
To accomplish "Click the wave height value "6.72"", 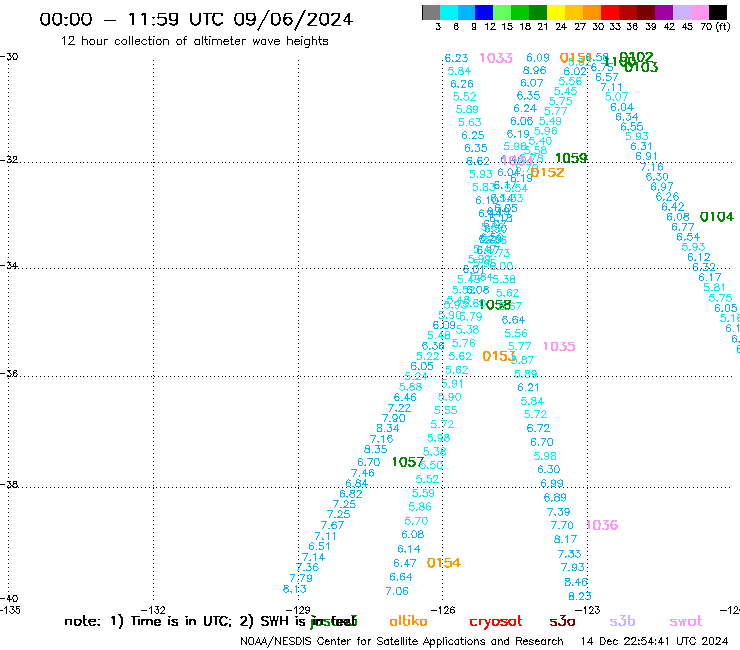I will [x=538, y=428].
